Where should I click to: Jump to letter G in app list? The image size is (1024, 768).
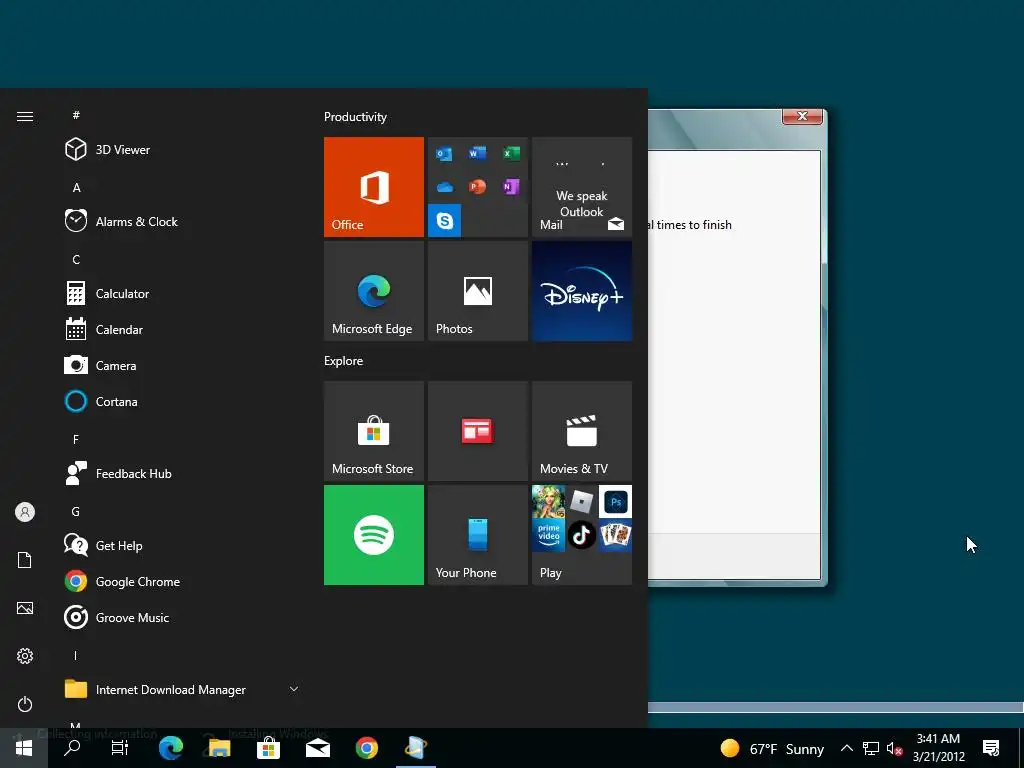coord(76,511)
